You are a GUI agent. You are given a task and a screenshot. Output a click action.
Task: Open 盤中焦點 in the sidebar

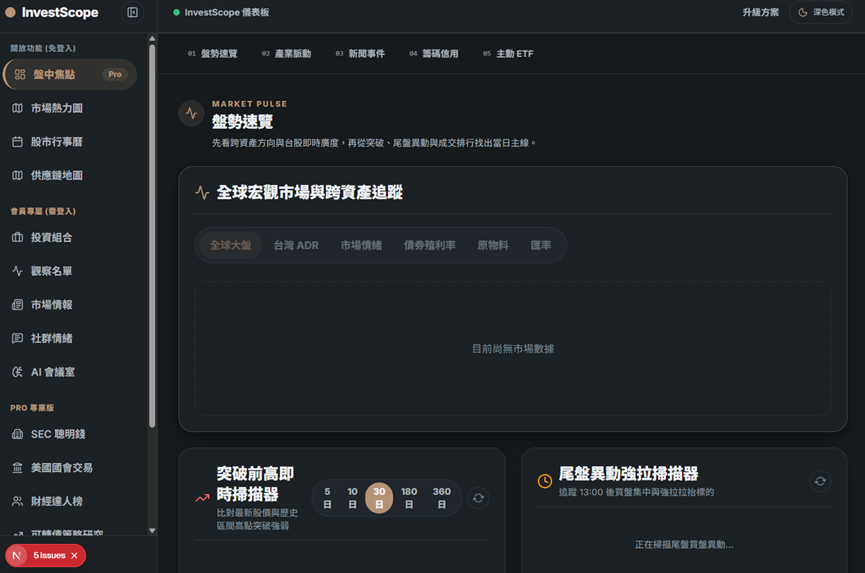click(x=70, y=74)
